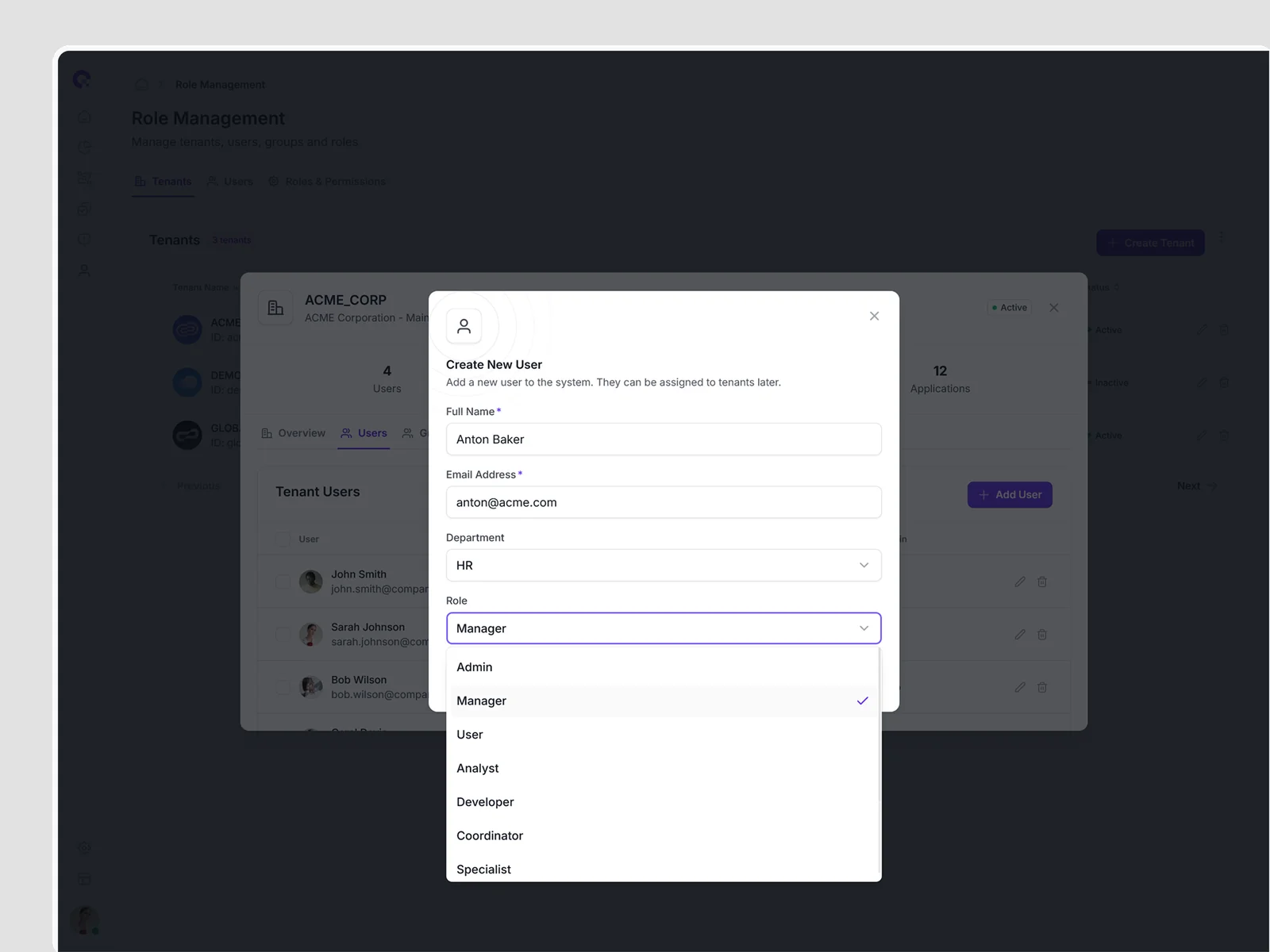Click edit pencil icon for John Smith
This screenshot has width=1270, height=952.
[1020, 582]
